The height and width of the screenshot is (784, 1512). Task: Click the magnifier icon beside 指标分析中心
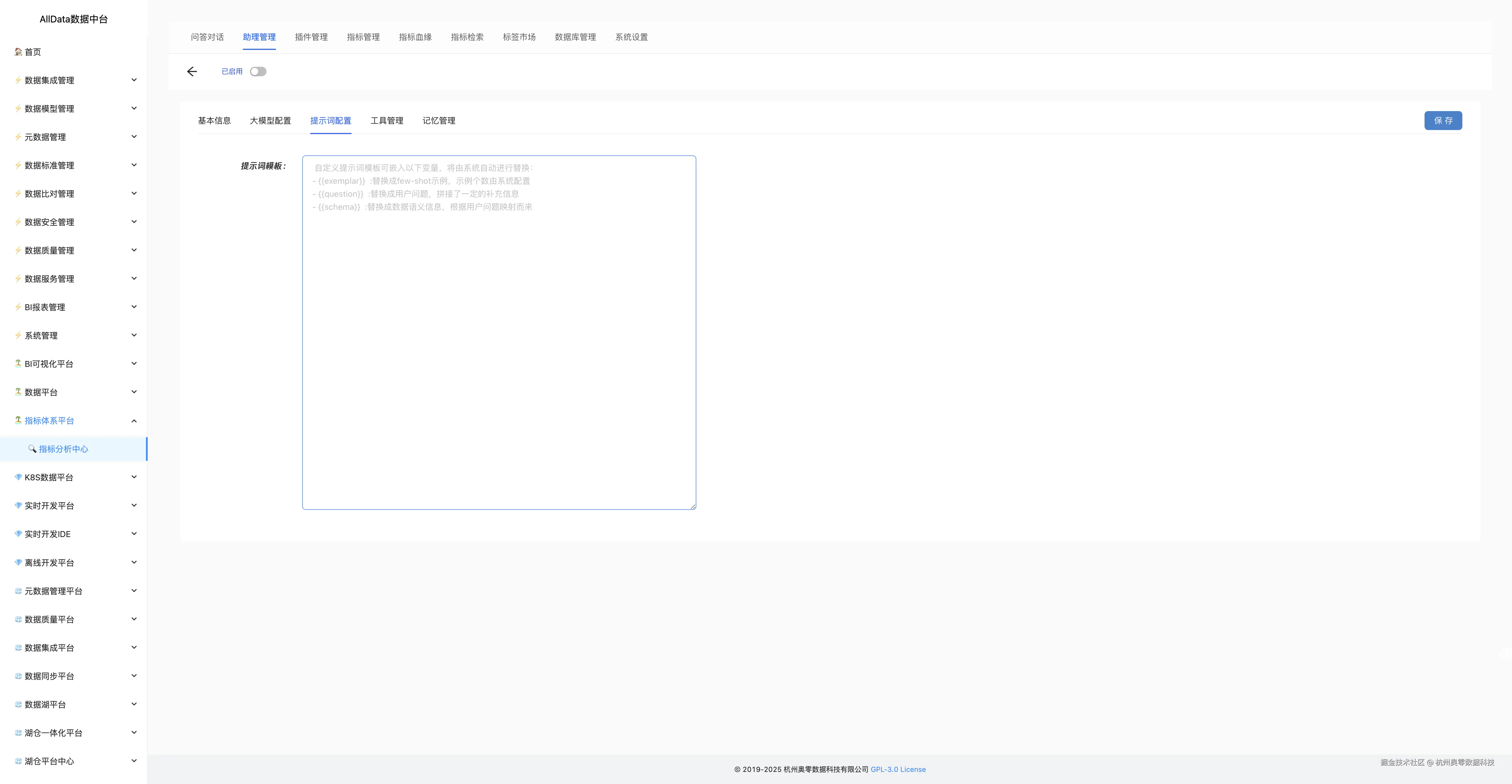pyautogui.click(x=32, y=449)
